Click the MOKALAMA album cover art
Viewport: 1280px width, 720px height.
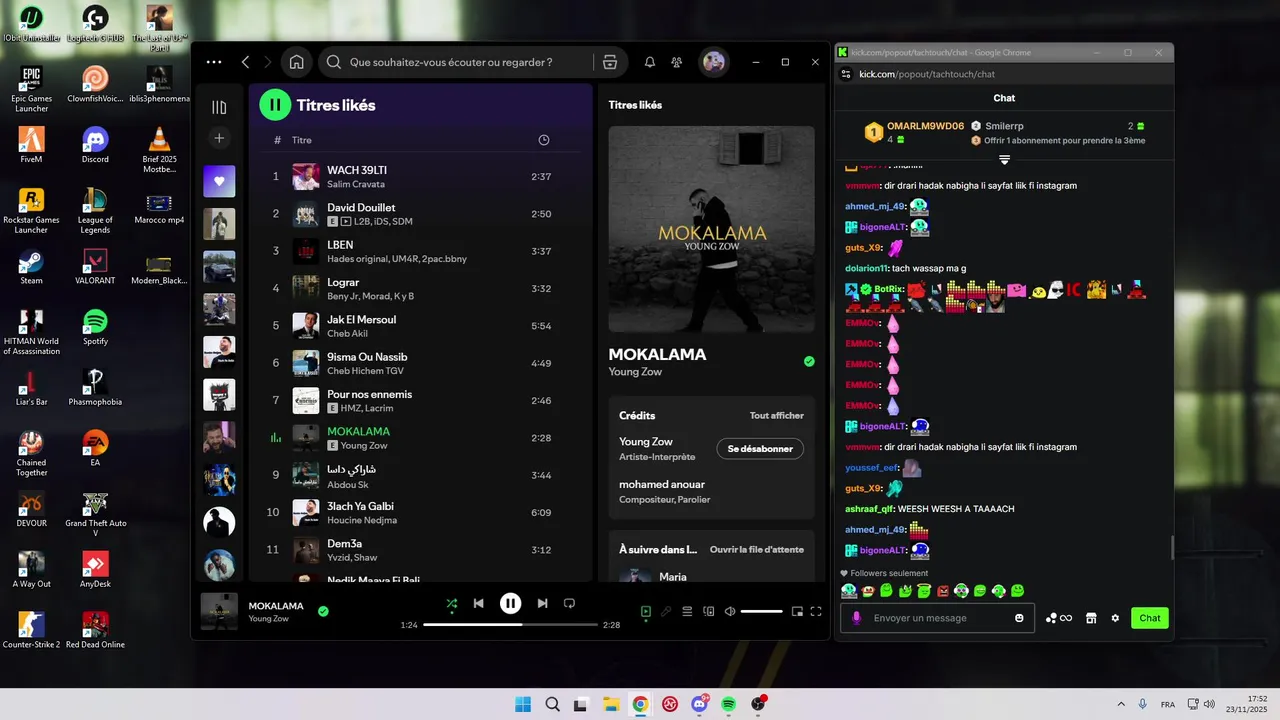click(711, 229)
